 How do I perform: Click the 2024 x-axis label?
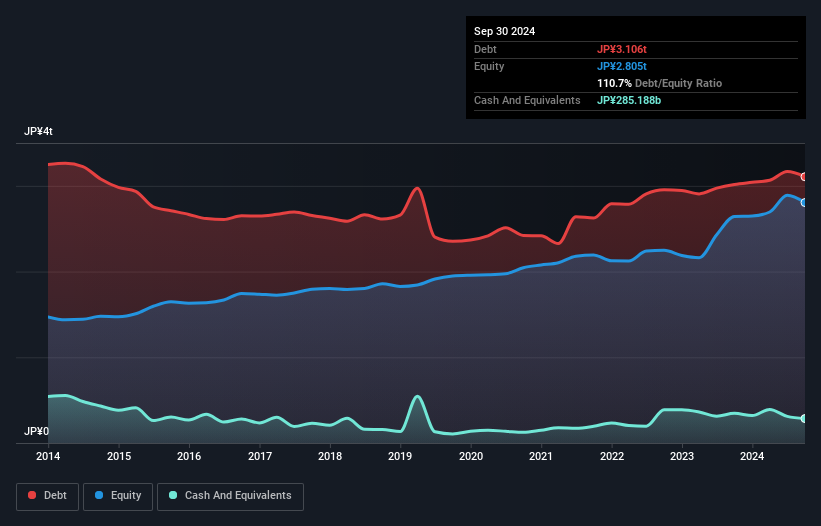pos(752,456)
